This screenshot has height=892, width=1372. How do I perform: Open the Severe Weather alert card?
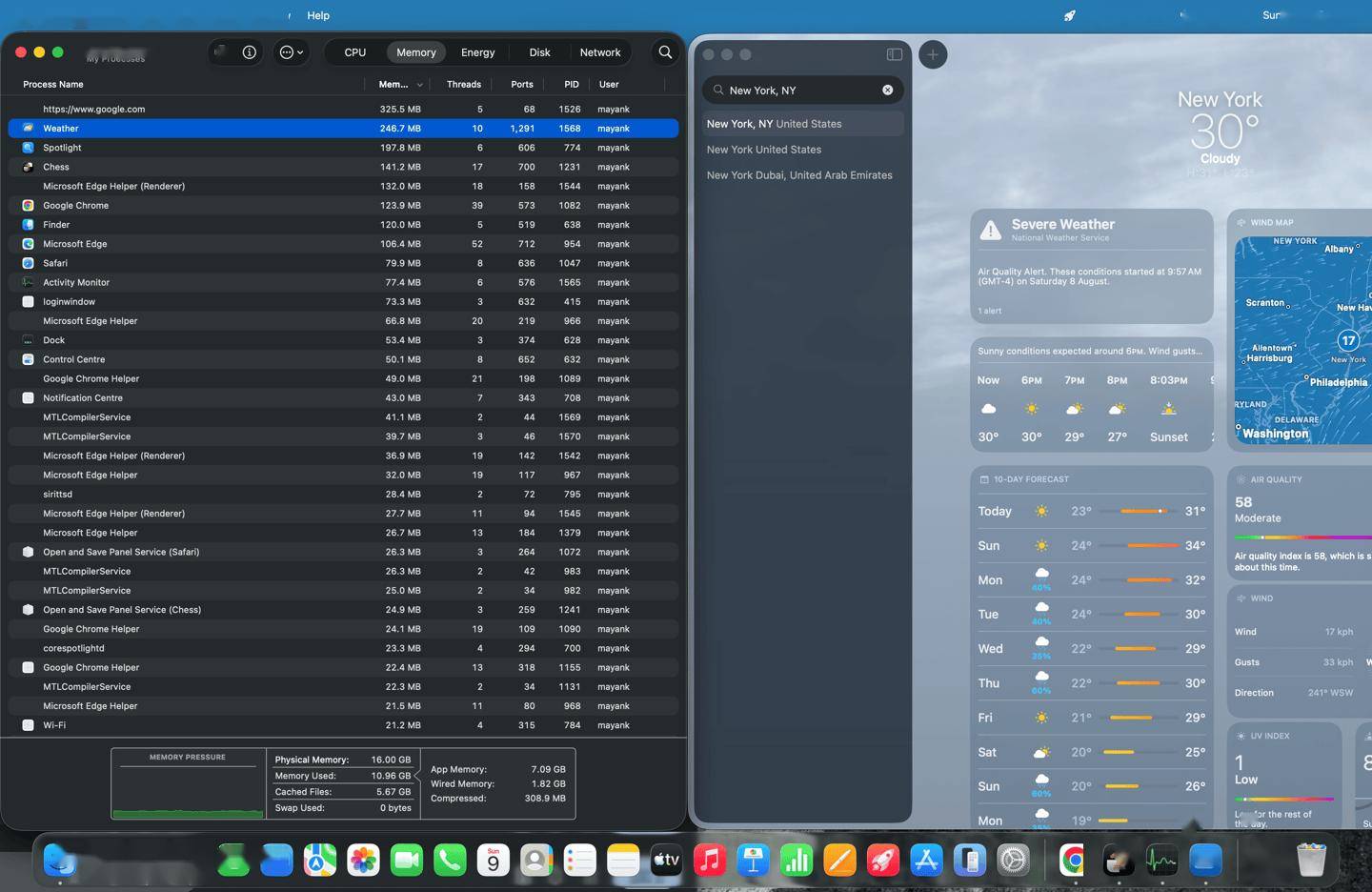pyautogui.click(x=1092, y=266)
